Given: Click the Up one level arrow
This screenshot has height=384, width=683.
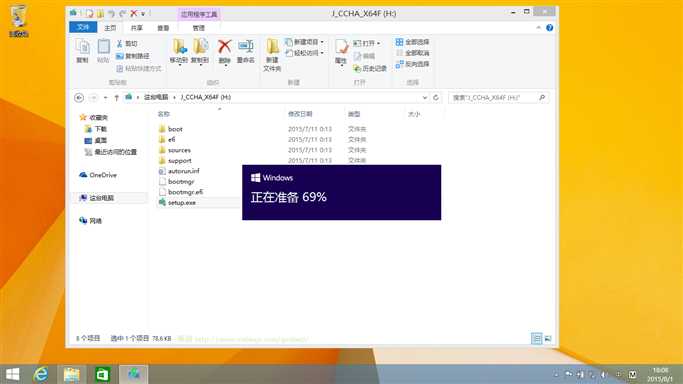Looking at the screenshot, I should tap(116, 98).
